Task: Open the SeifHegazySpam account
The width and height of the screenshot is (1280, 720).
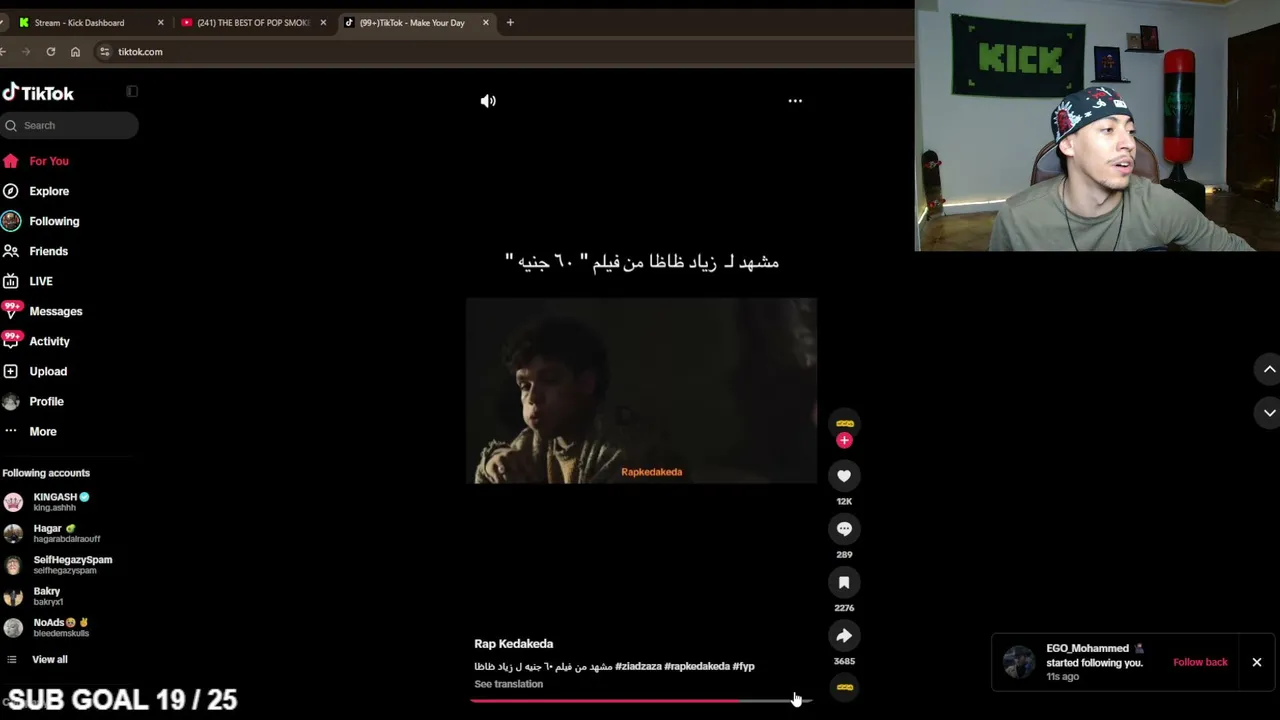Action: (x=58, y=565)
